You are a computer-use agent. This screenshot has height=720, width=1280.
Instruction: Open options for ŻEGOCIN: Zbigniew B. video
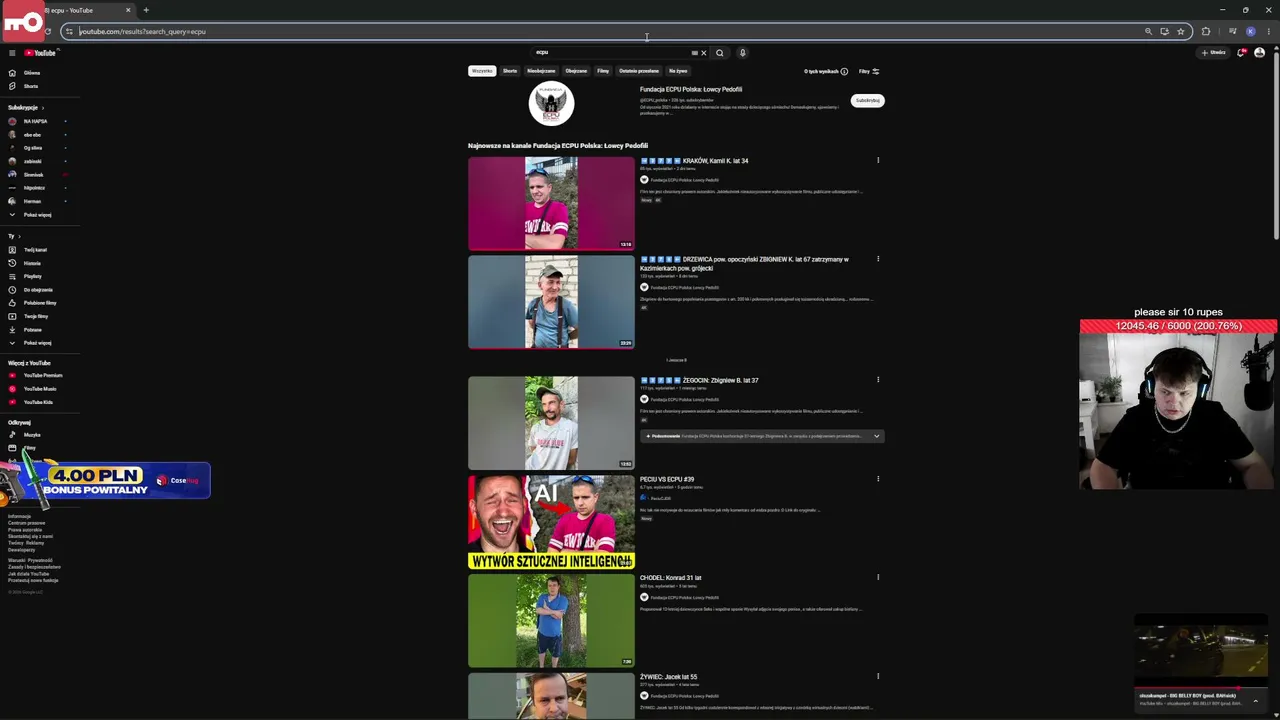point(878,380)
